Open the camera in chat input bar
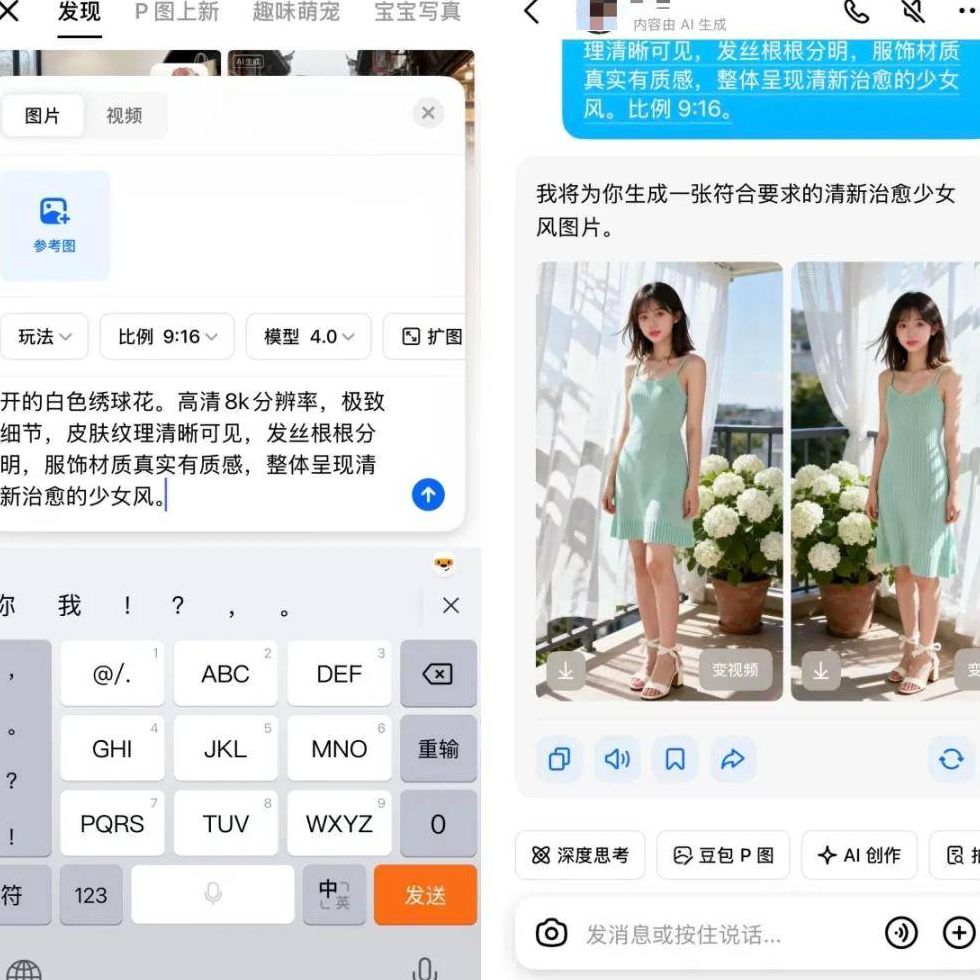The image size is (980, 980). point(551,934)
